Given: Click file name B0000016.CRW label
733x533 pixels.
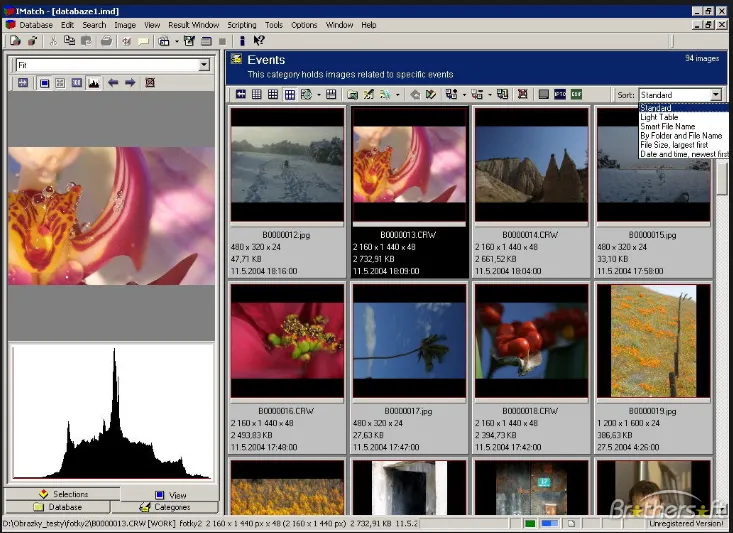Looking at the screenshot, I should tap(286, 411).
